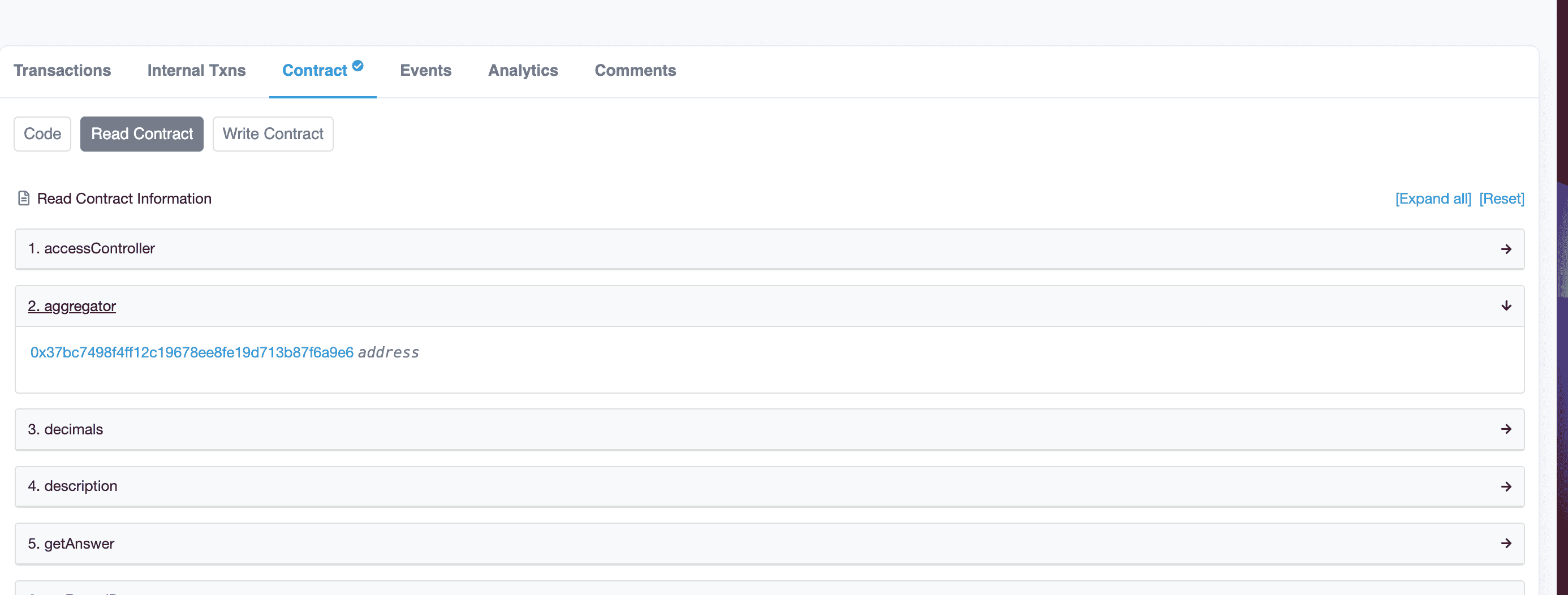Open the Transactions tab

click(x=62, y=71)
